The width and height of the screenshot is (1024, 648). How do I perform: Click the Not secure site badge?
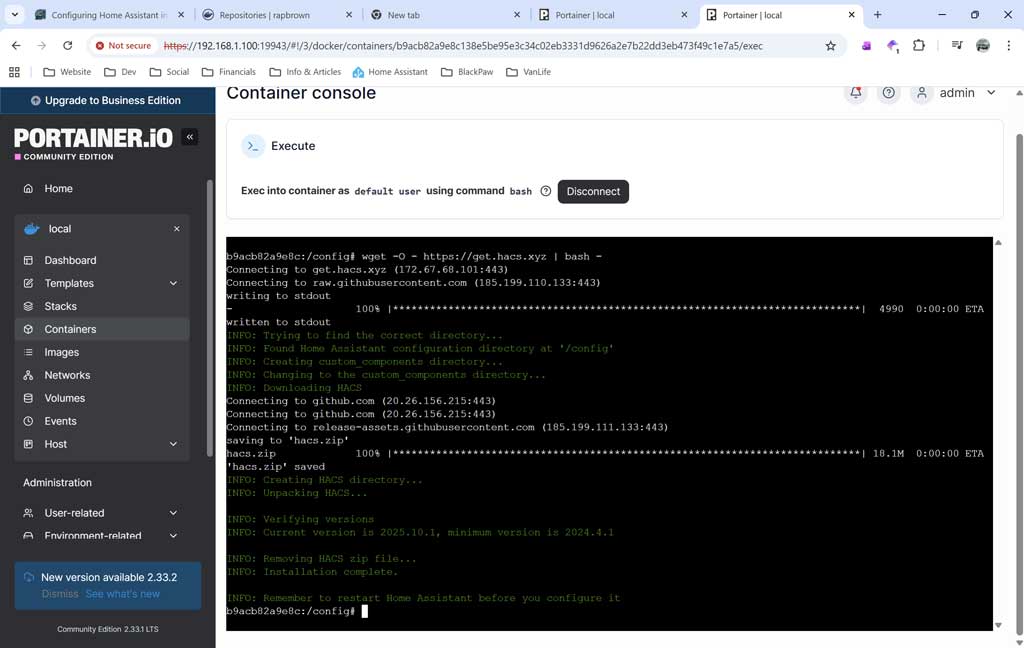click(x=123, y=45)
